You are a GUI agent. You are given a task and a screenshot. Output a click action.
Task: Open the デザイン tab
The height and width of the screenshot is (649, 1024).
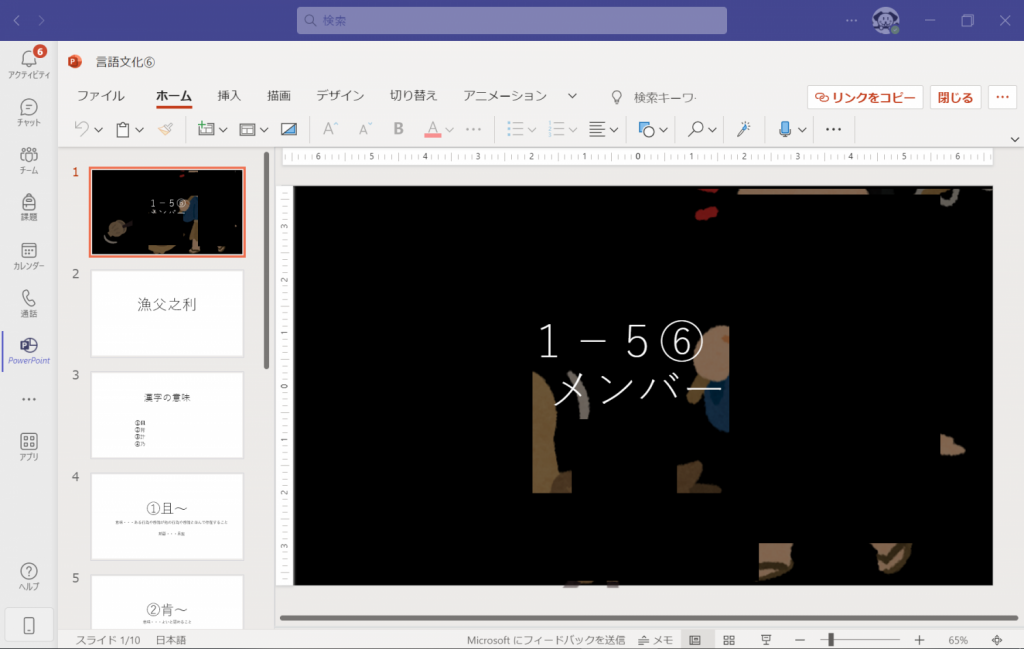tap(340, 96)
